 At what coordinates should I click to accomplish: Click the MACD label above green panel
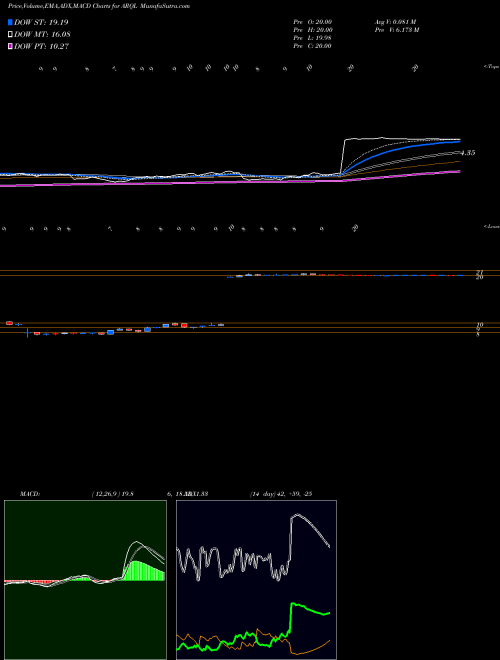30,494
